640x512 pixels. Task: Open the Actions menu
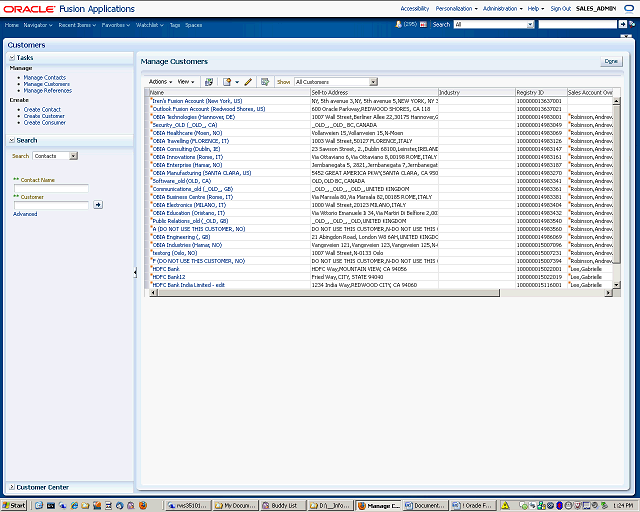[x=160, y=81]
